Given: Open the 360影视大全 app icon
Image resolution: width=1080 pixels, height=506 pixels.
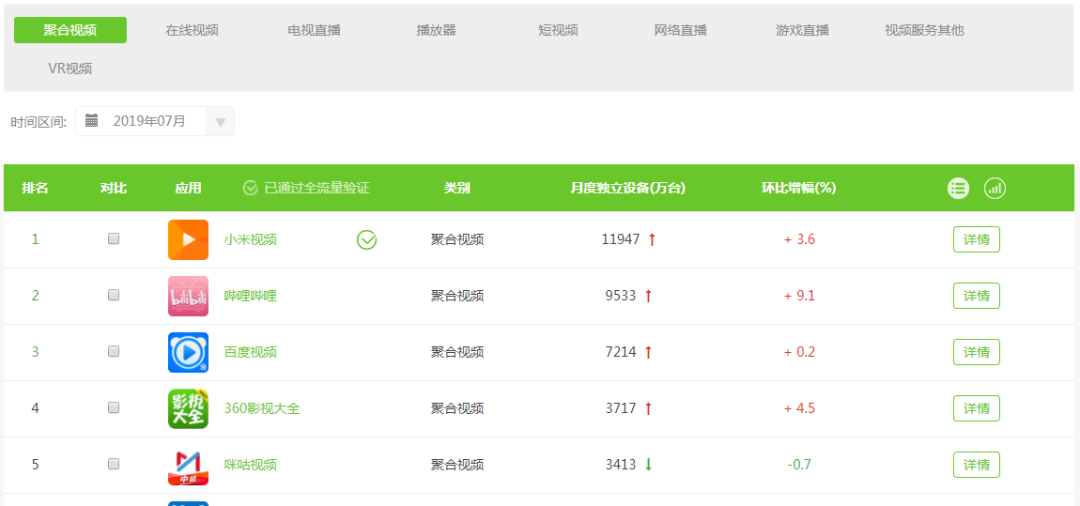Looking at the screenshot, I should coord(188,409).
